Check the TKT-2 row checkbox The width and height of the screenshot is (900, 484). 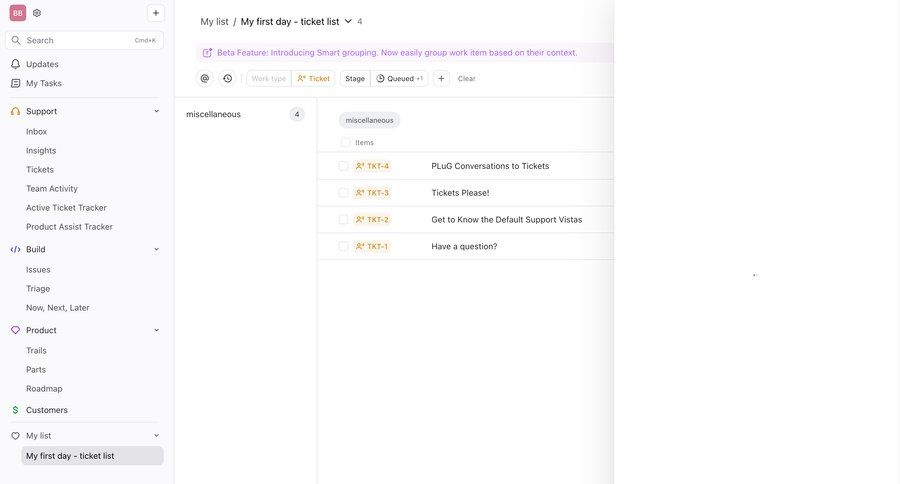[343, 219]
